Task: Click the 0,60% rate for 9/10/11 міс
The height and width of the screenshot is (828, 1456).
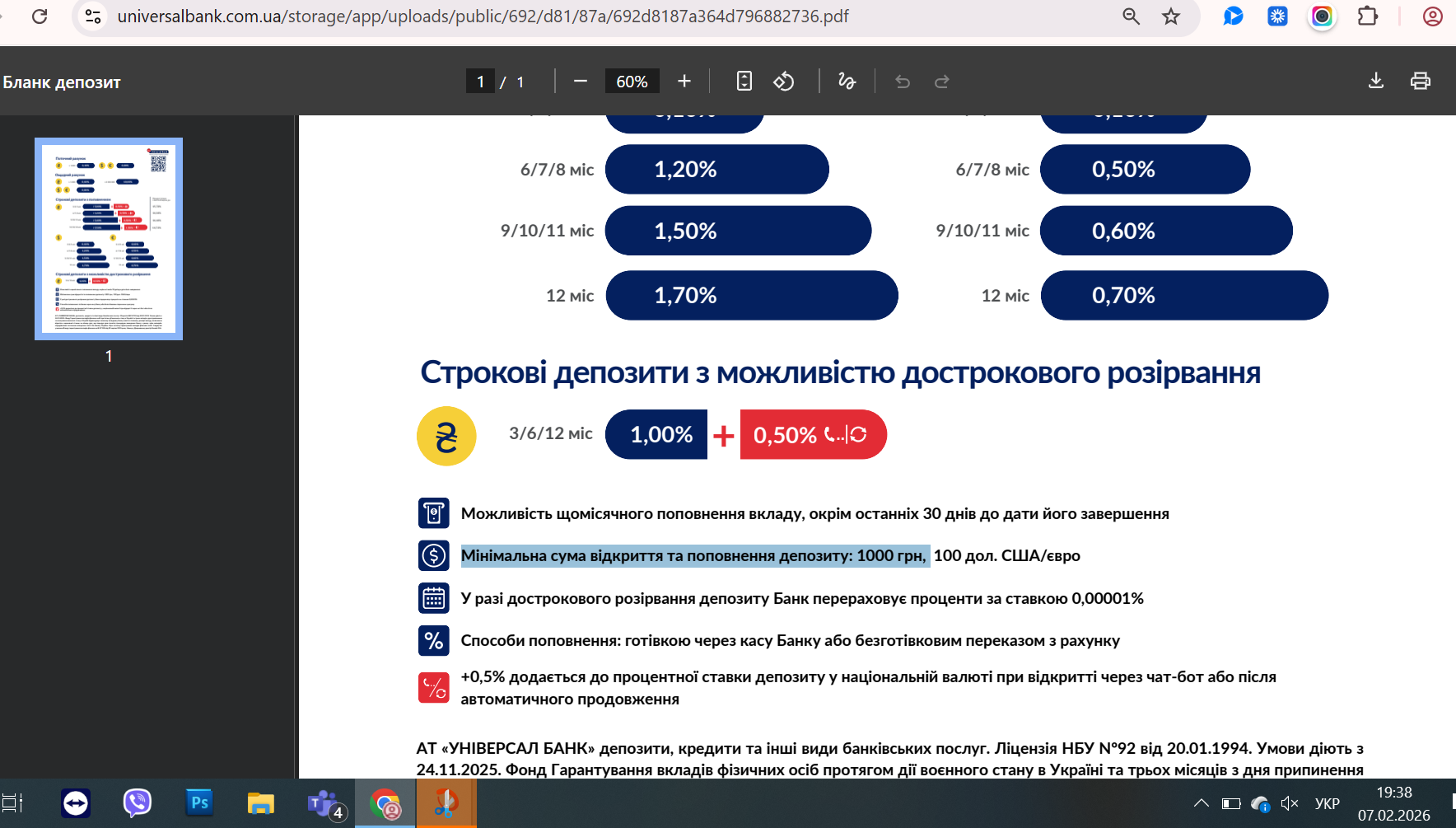Action: pyautogui.click(x=1167, y=231)
